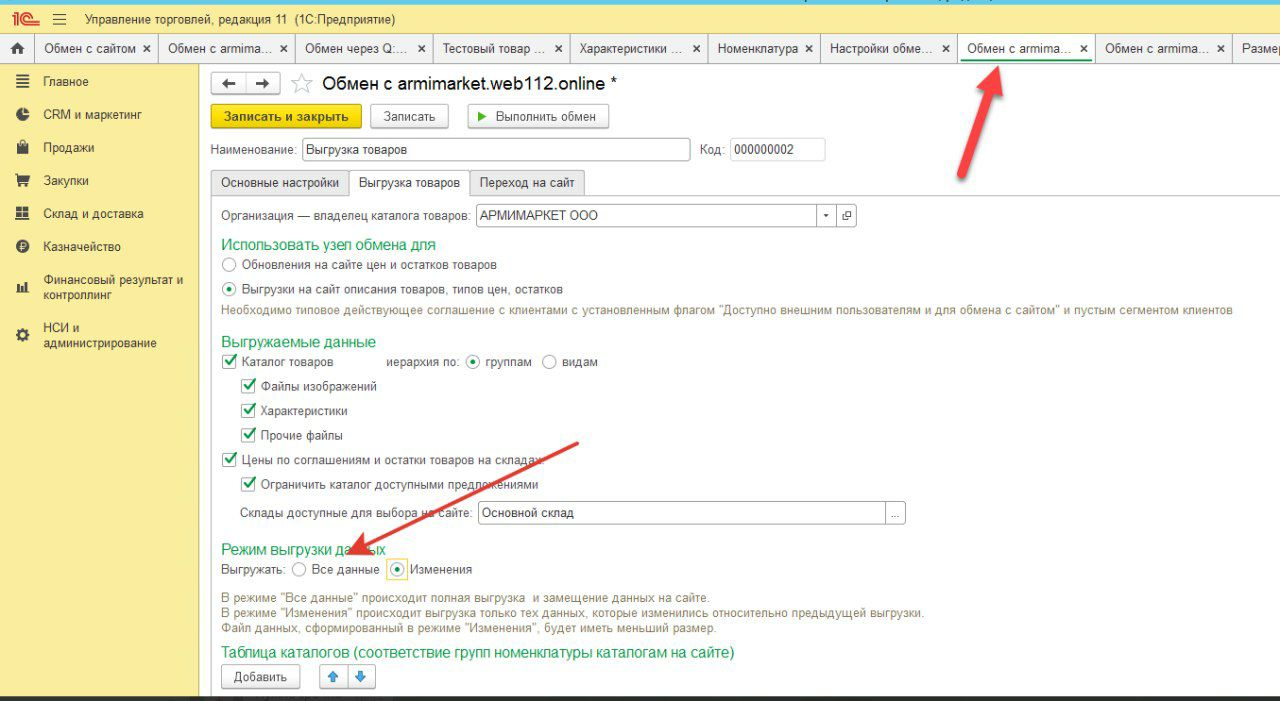Open Финансовый результат и контроллинг section
Screen dimensions: 1280x701
112,287
